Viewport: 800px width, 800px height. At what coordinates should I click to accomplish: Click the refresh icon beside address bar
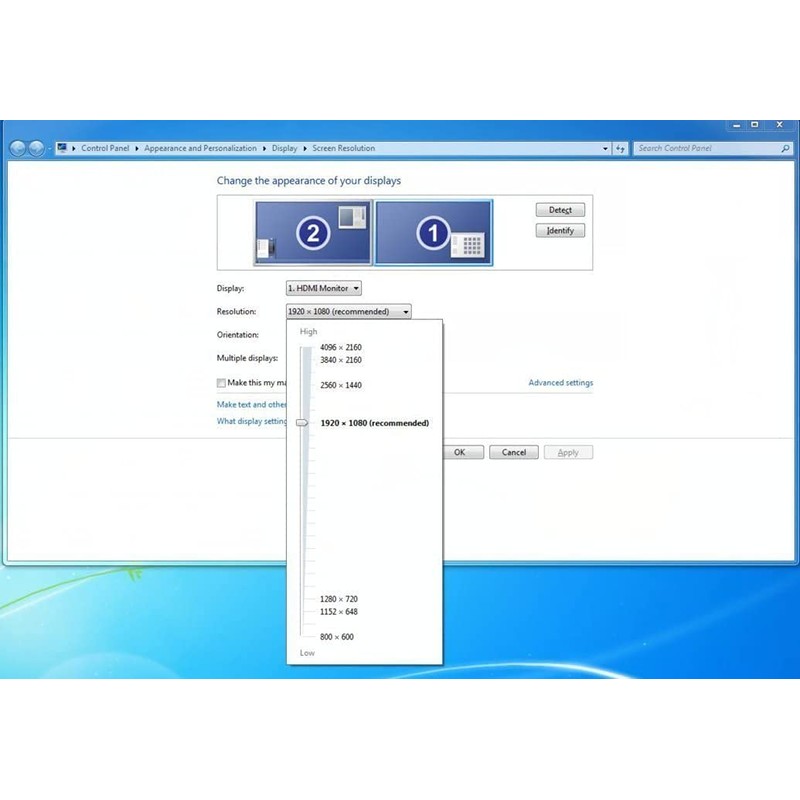pyautogui.click(x=620, y=148)
